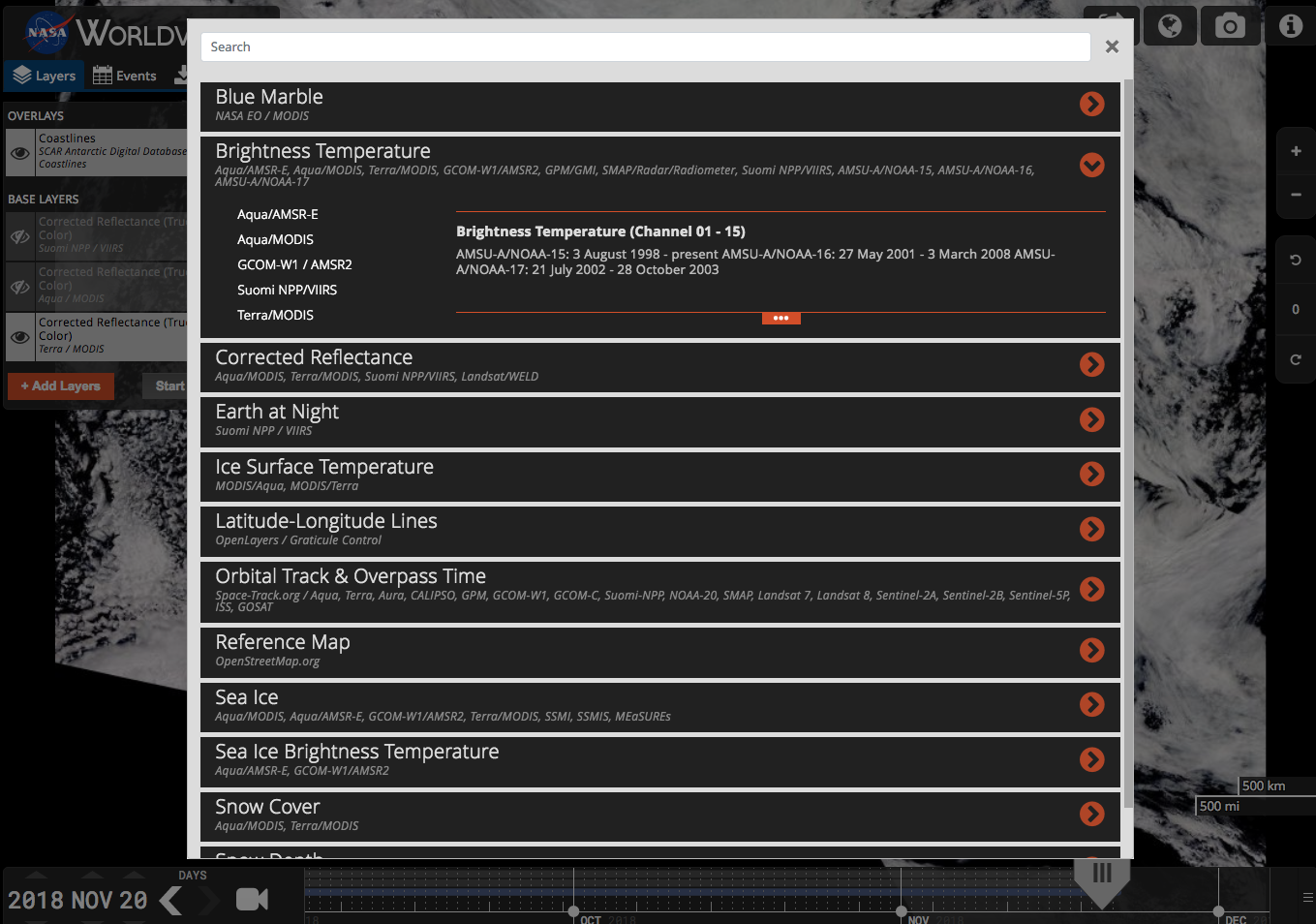Rotate the map counterclockwise
The image size is (1316, 924).
pos(1295,259)
